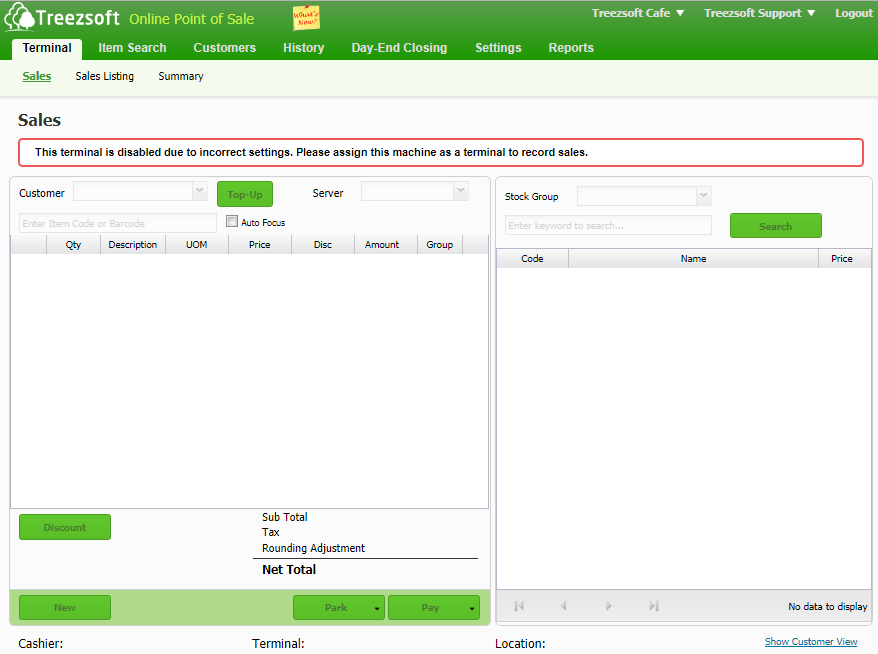
Task: Focus the stock keyword search field
Action: point(608,226)
